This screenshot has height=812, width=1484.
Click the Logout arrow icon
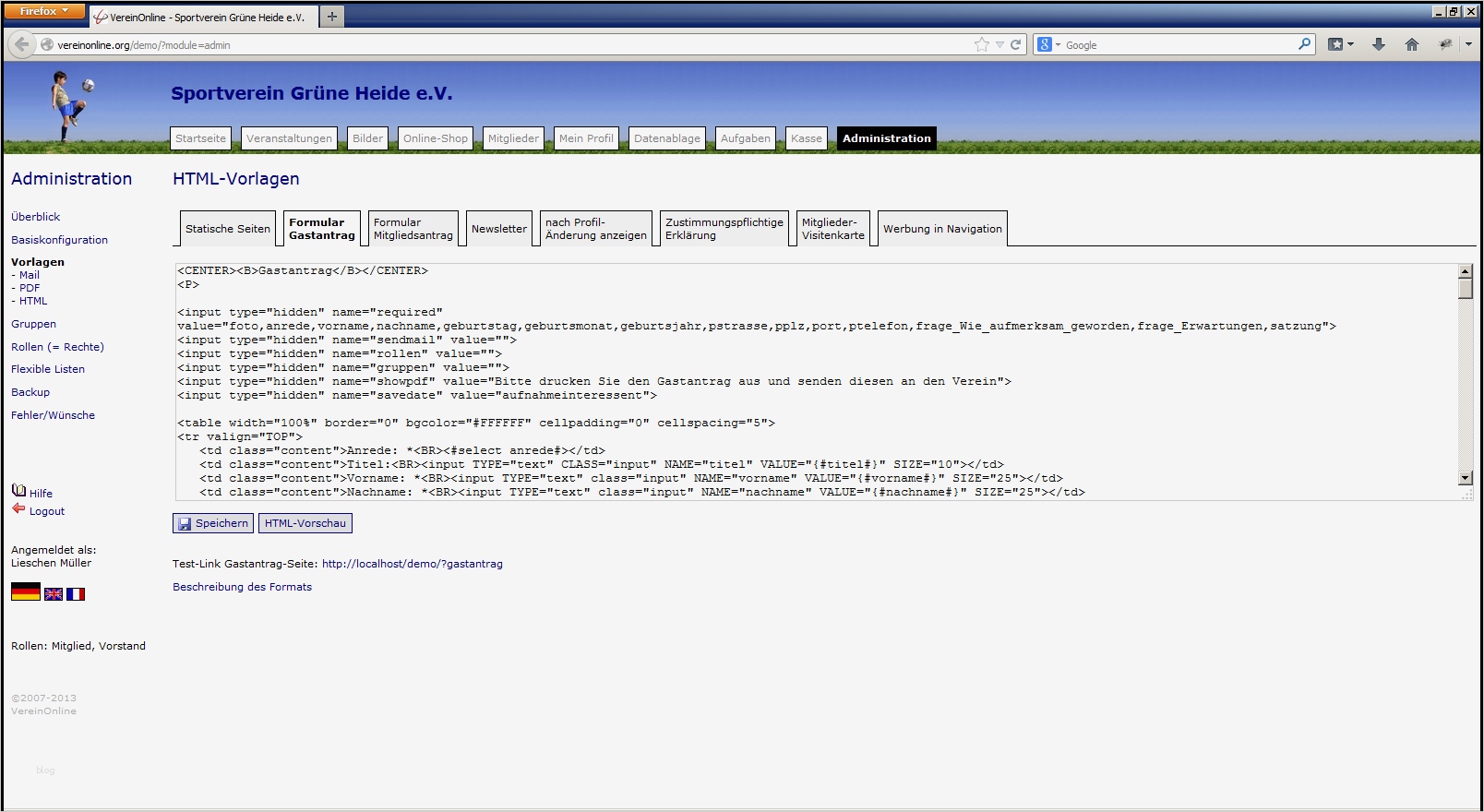pos(18,508)
